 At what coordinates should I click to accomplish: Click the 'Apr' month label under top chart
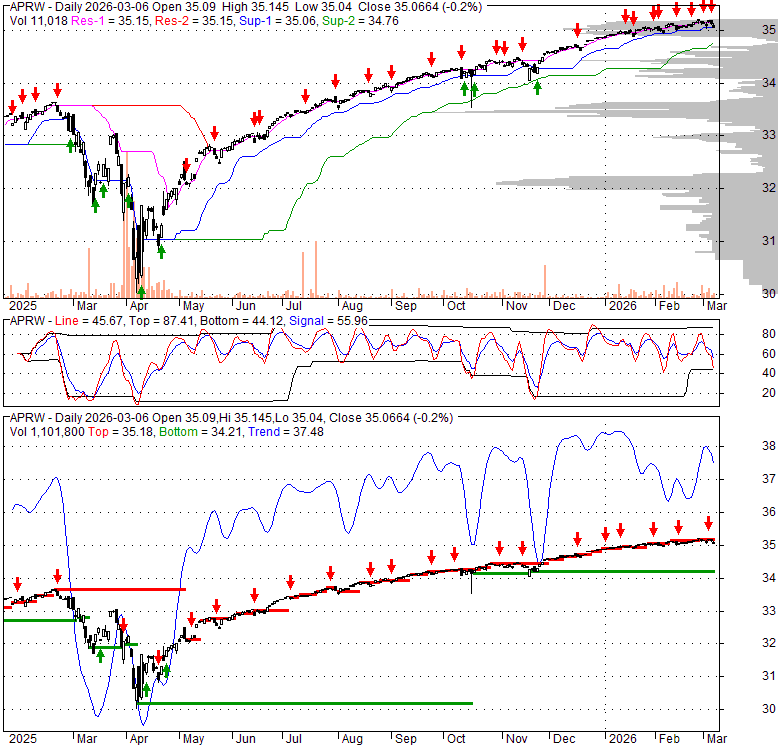(139, 306)
